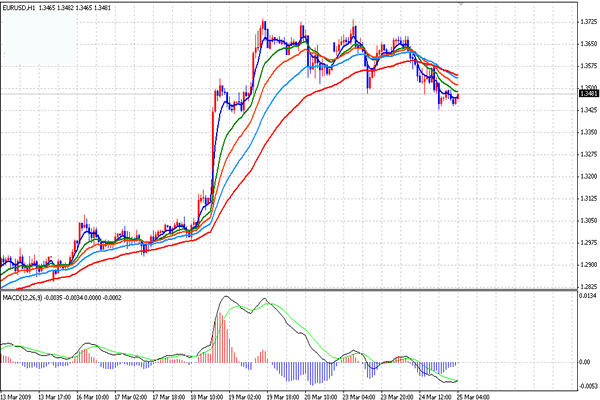This screenshot has width=600, height=400.
Task: Click the 1.3725 price axis label
Action: tap(589, 22)
